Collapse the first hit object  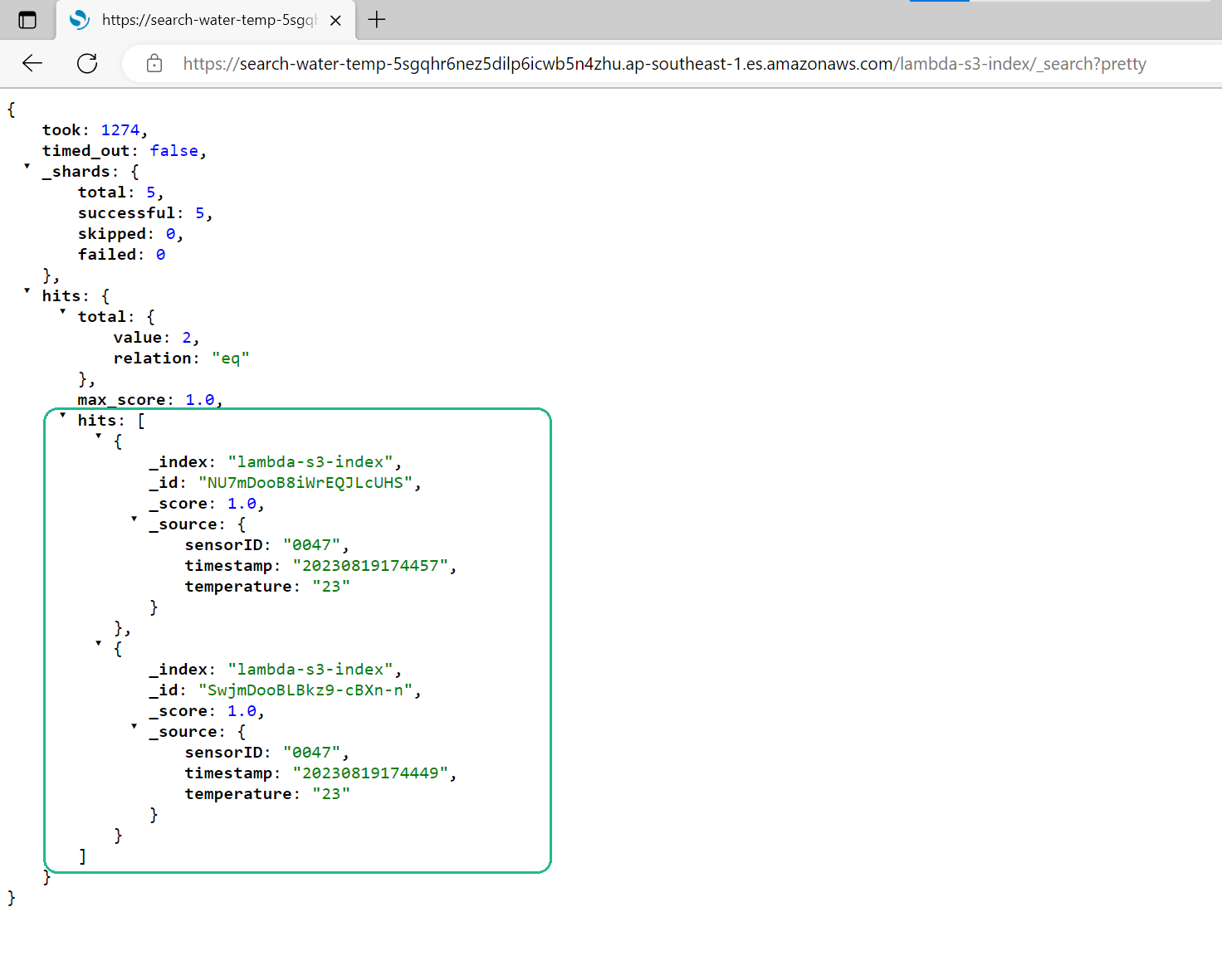[x=98, y=436]
